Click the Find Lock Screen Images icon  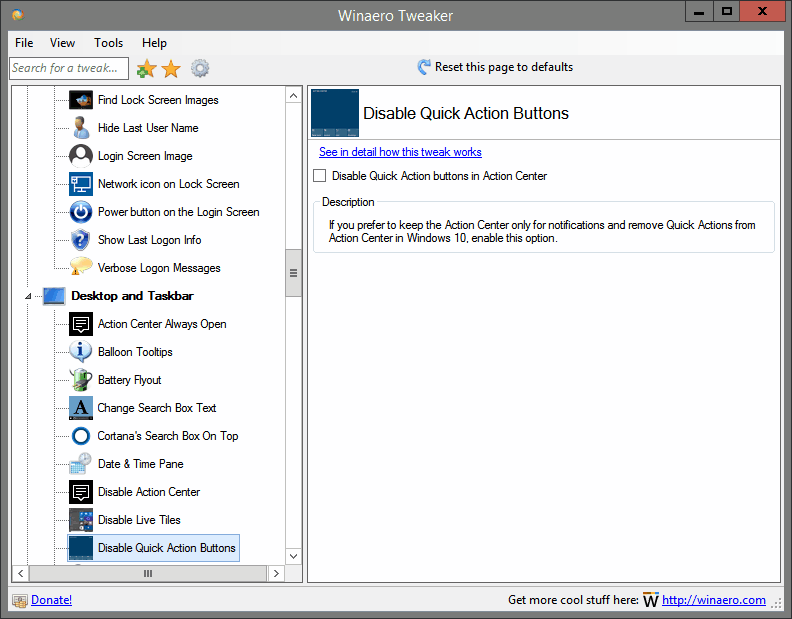point(81,100)
